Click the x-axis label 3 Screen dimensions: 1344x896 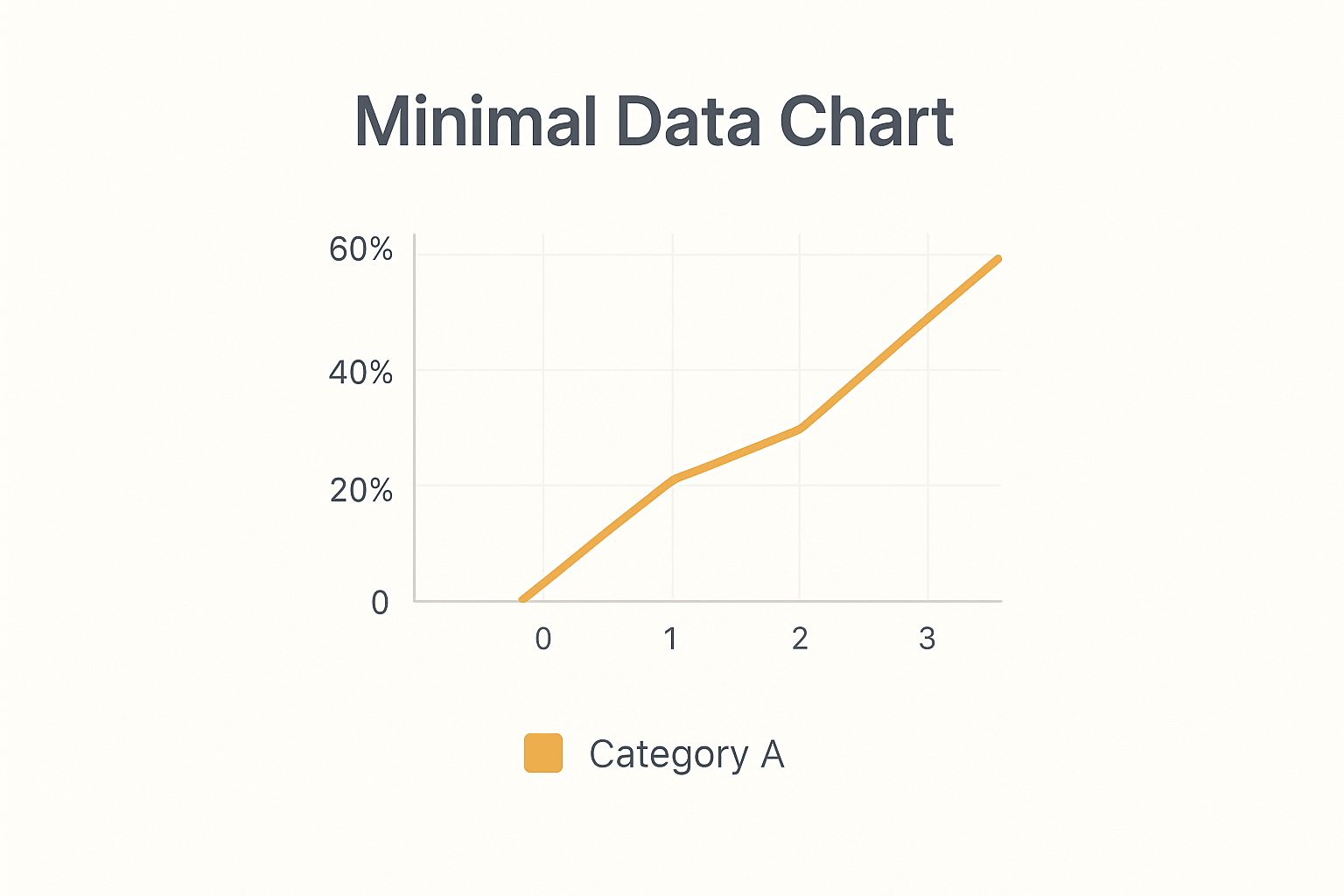tap(927, 640)
